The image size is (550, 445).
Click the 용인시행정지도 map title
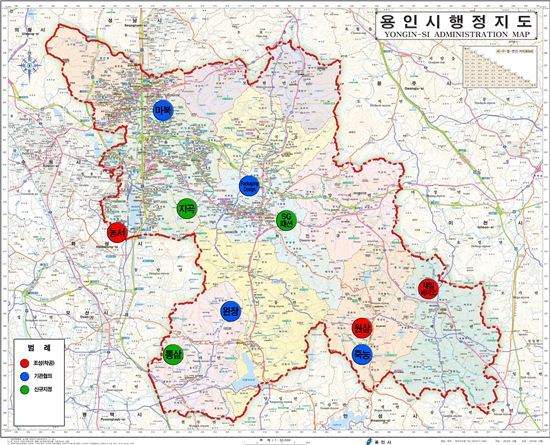(456, 22)
